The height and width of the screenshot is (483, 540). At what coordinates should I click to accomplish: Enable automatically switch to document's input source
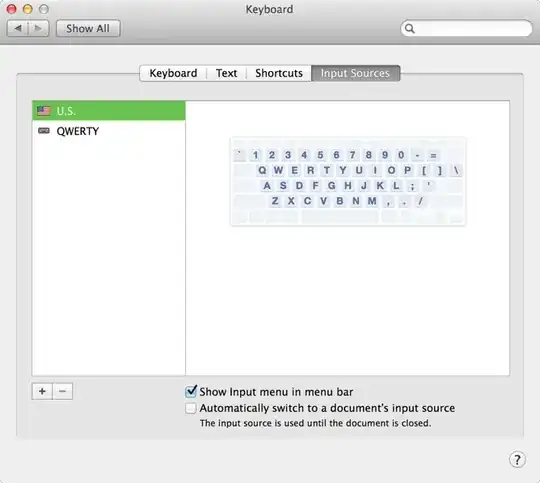(190, 408)
